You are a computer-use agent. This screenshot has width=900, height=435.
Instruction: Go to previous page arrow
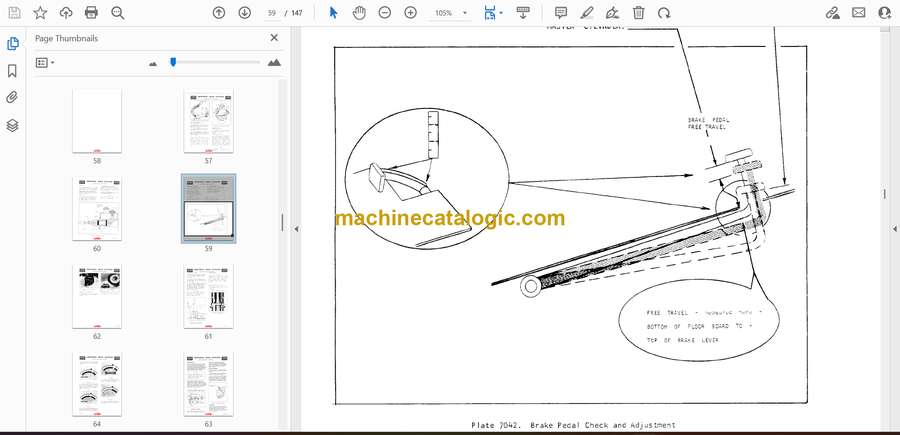tap(219, 13)
